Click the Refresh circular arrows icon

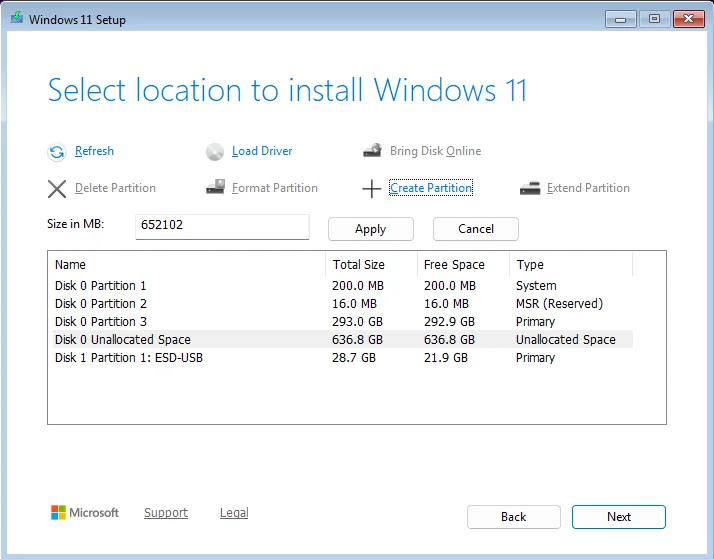pyautogui.click(x=57, y=152)
